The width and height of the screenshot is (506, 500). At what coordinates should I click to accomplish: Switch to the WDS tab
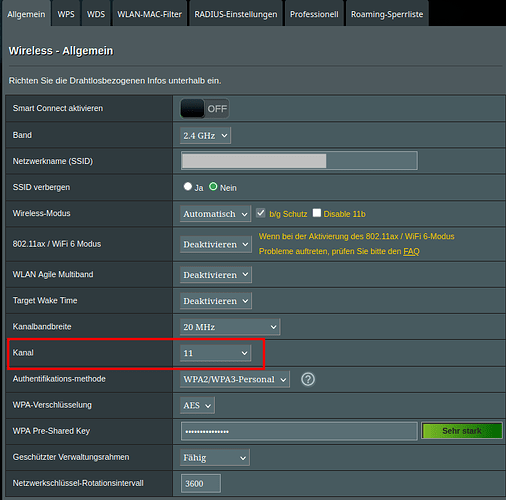pyautogui.click(x=96, y=14)
